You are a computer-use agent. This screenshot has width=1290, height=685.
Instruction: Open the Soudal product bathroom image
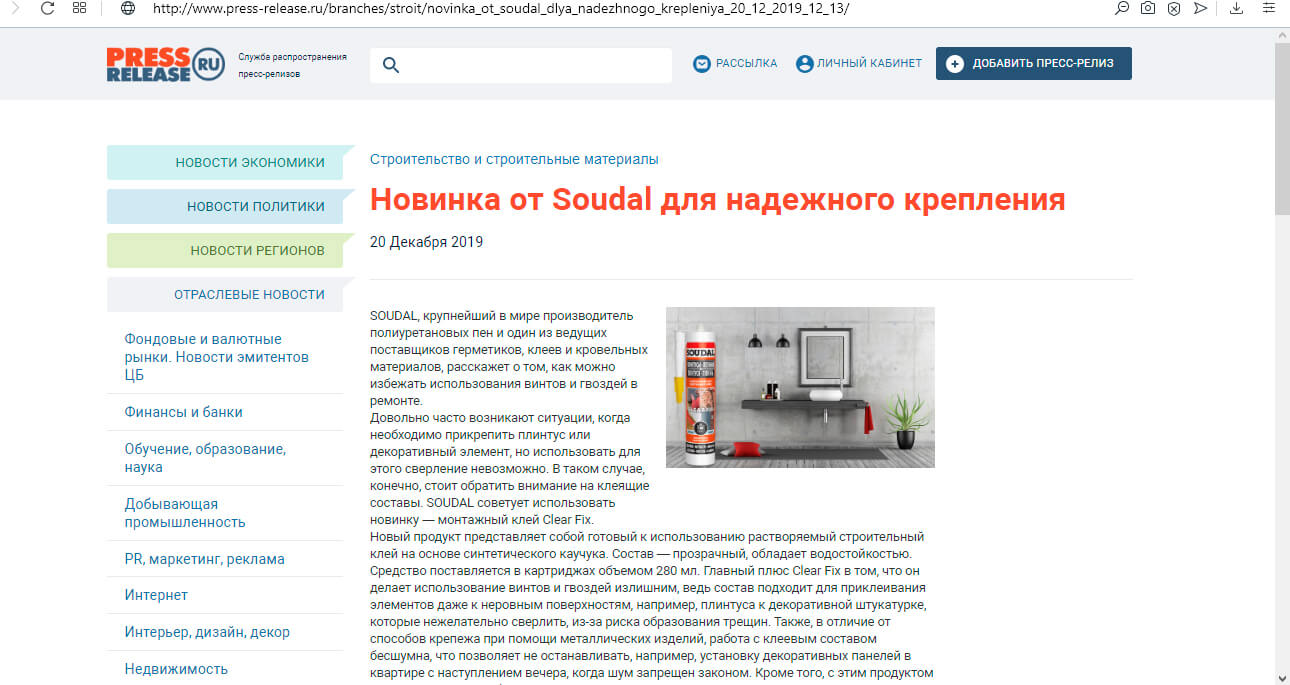800,387
